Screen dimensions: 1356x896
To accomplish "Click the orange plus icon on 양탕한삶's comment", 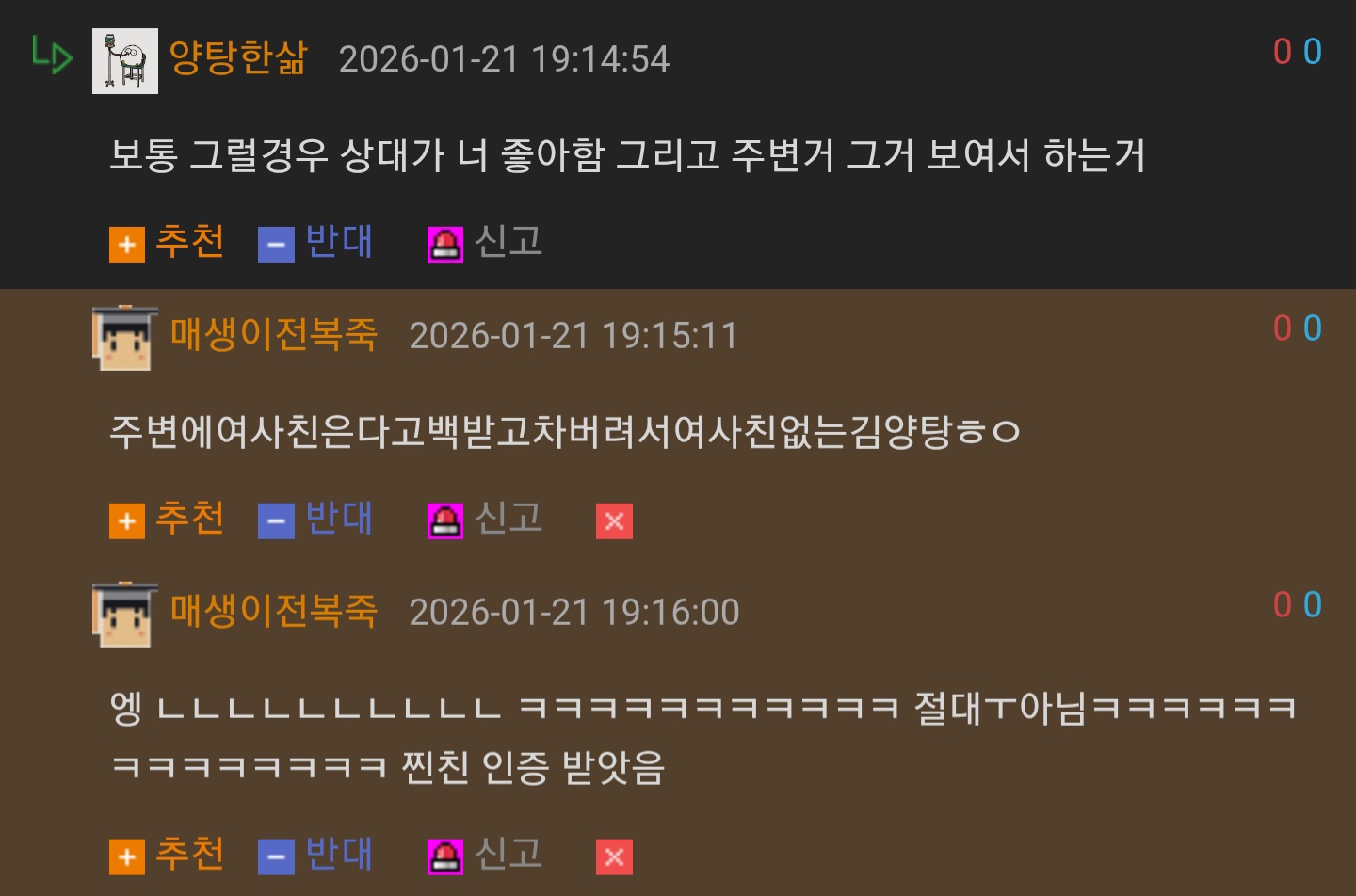I will tap(127, 245).
